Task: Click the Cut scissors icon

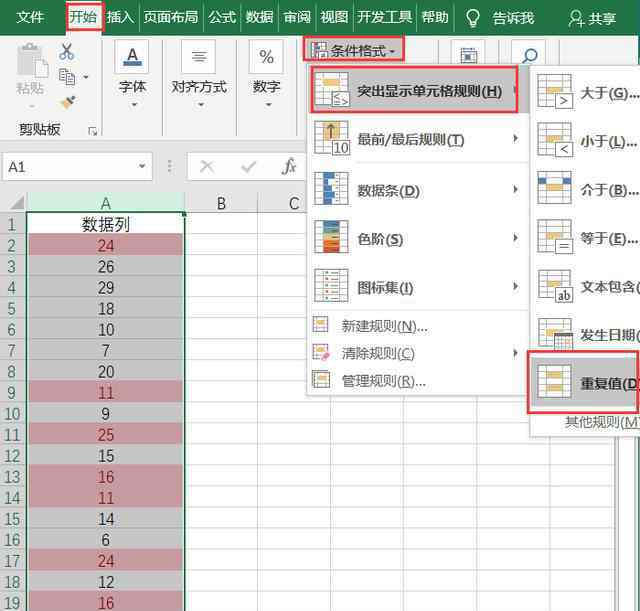Action: [67, 52]
